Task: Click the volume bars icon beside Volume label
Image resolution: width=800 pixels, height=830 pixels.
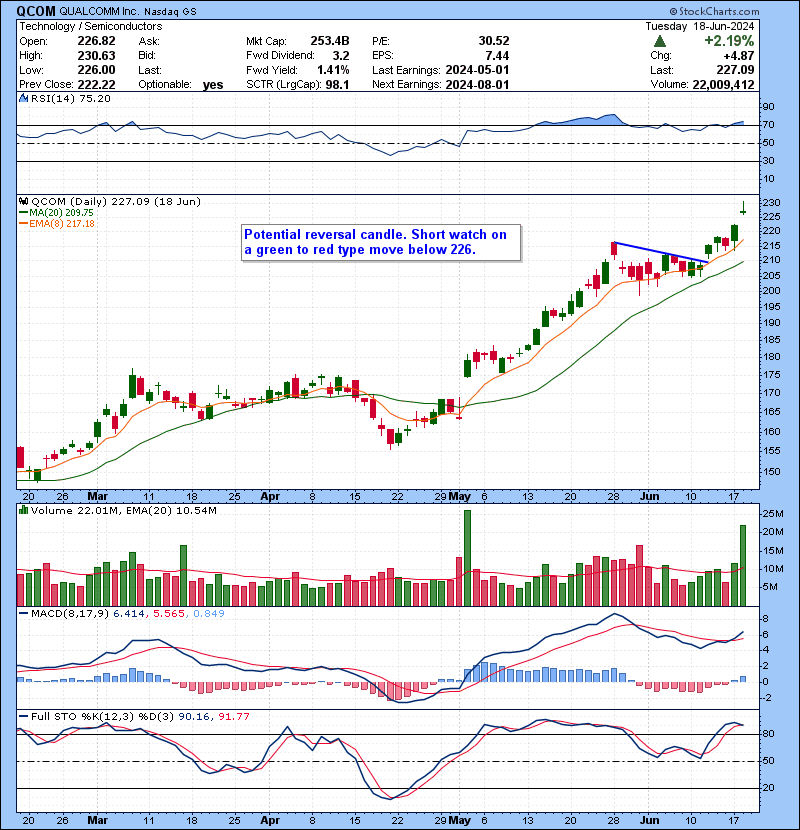Action: tap(24, 510)
